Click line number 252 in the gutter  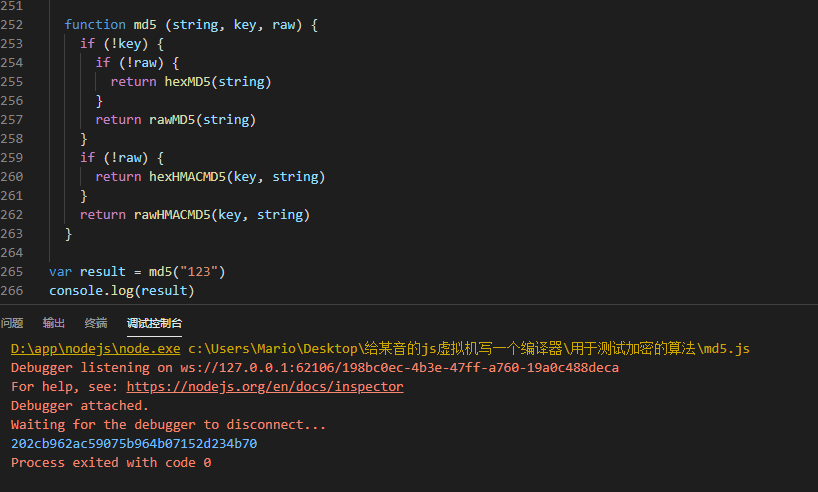tap(12, 24)
